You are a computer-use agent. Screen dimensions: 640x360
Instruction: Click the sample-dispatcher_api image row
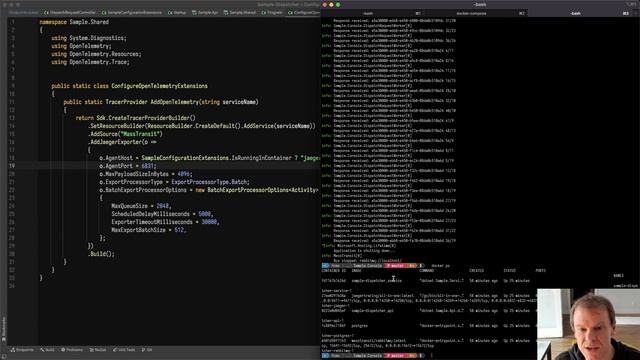(x=426, y=311)
